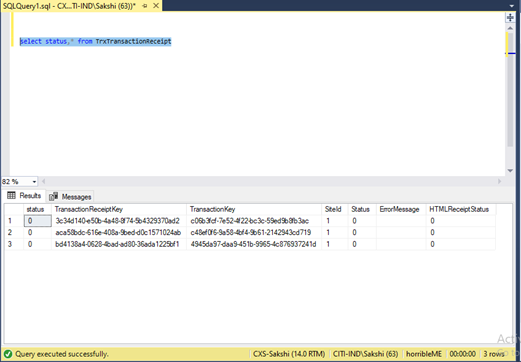Click the Results tab grid icon
This screenshot has width=521, height=362.
tap(11, 195)
